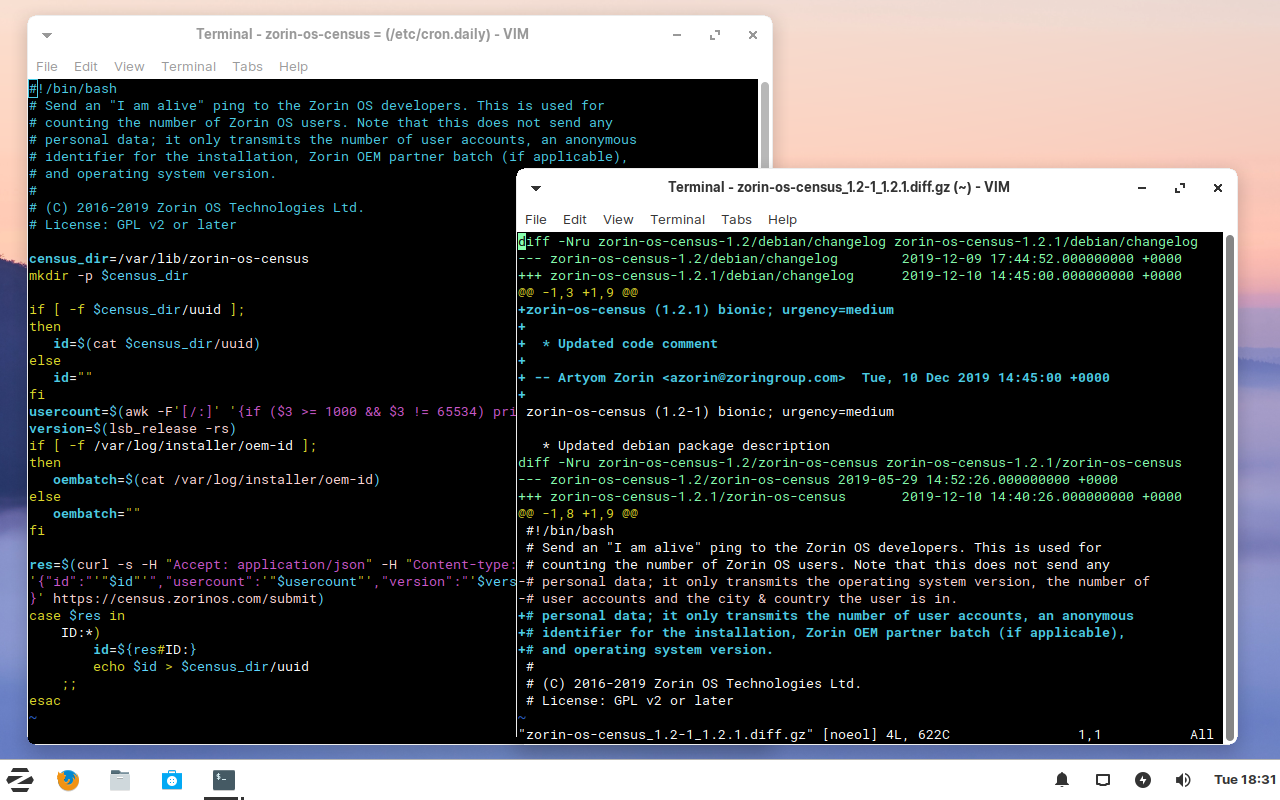Open notifications bell in system tray
Screen dimensions: 1280x800
coord(1062,780)
